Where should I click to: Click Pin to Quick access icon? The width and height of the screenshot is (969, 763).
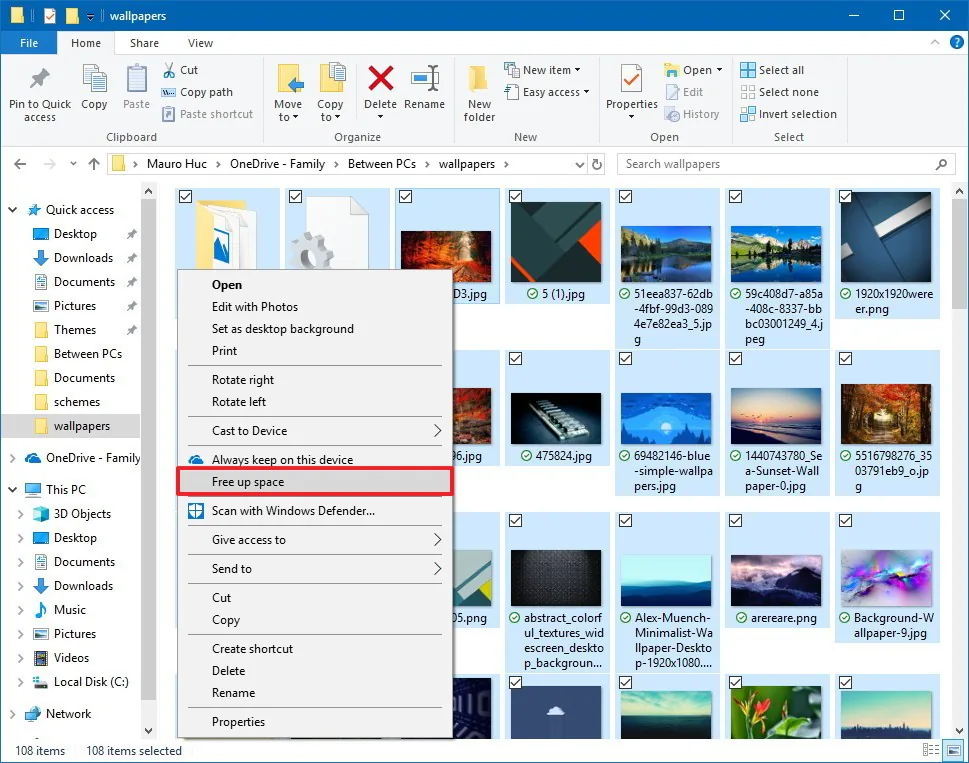(40, 79)
